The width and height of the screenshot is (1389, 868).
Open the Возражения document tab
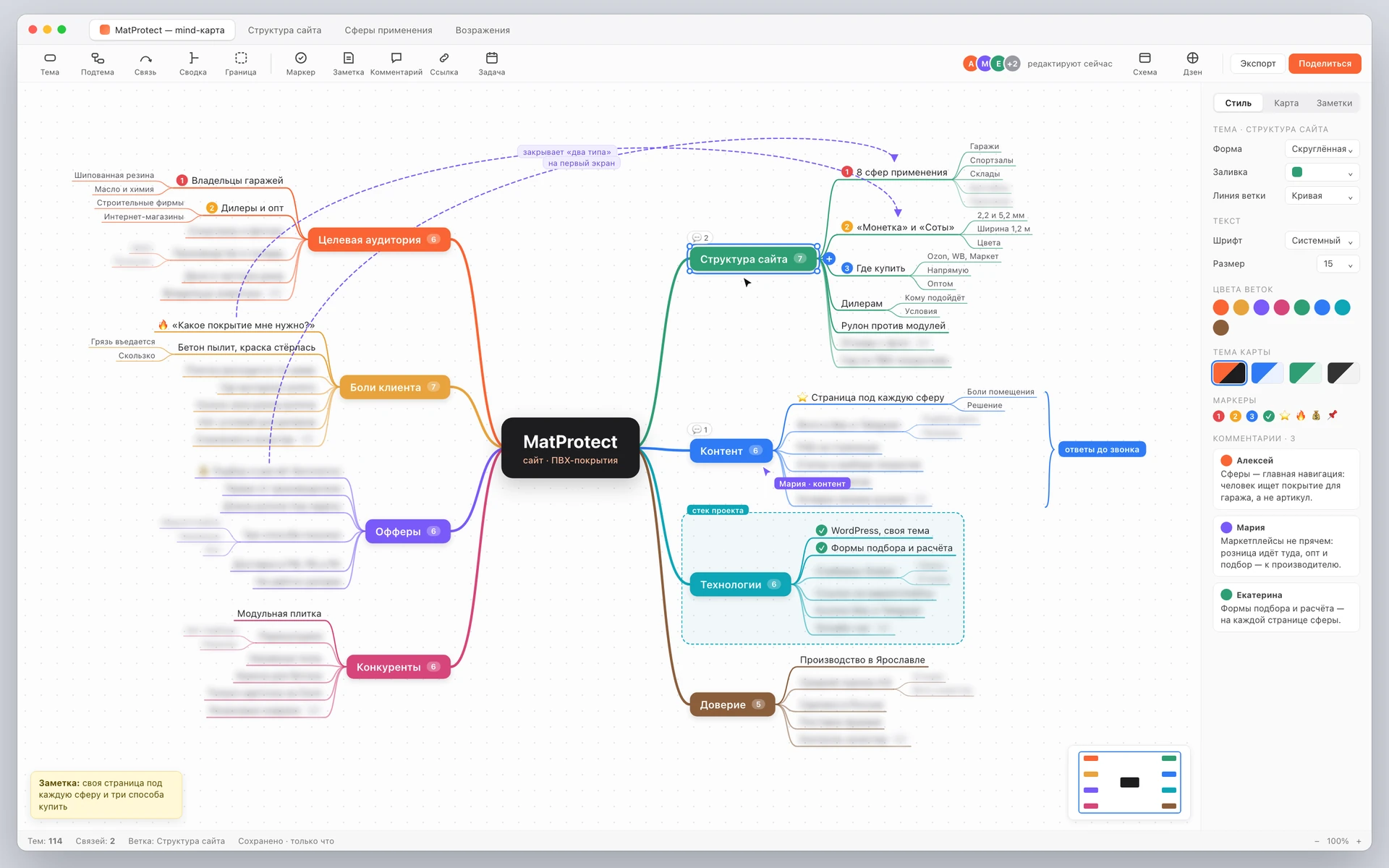[483, 30]
